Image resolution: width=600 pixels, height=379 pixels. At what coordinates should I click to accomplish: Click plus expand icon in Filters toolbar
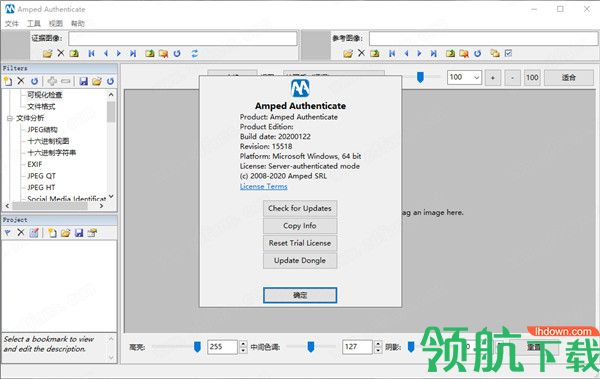point(52,81)
